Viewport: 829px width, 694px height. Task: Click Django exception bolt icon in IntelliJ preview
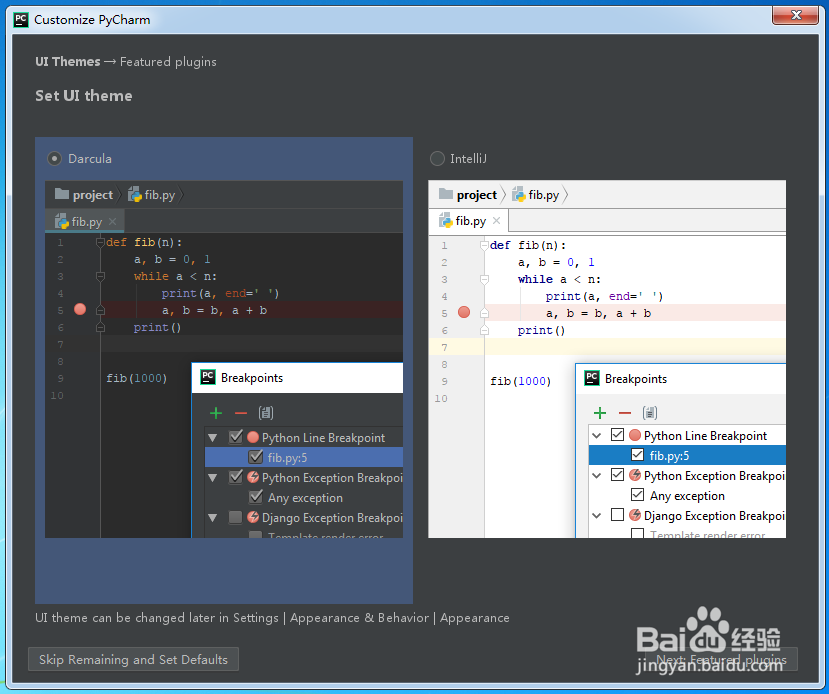[x=635, y=515]
